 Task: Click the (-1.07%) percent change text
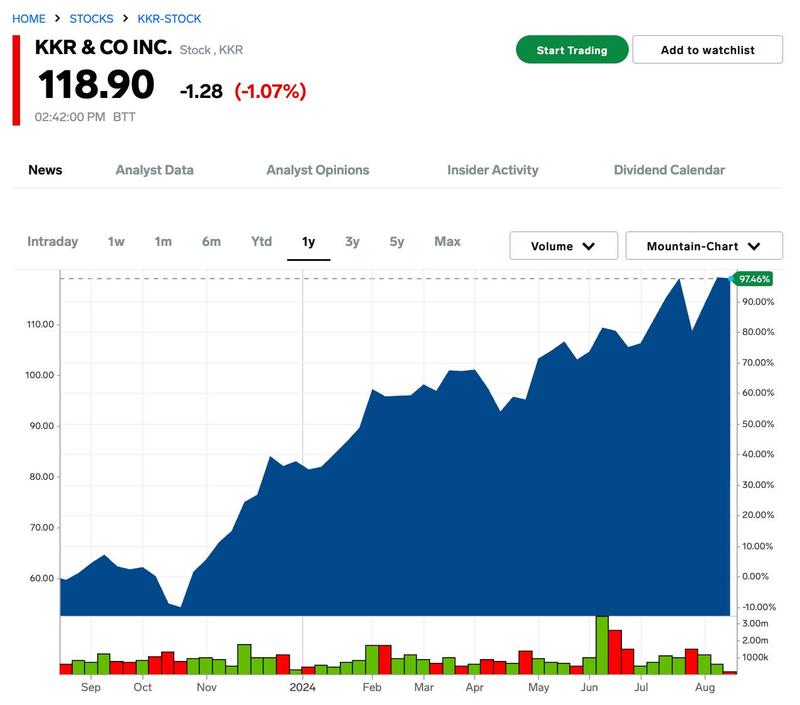point(270,91)
